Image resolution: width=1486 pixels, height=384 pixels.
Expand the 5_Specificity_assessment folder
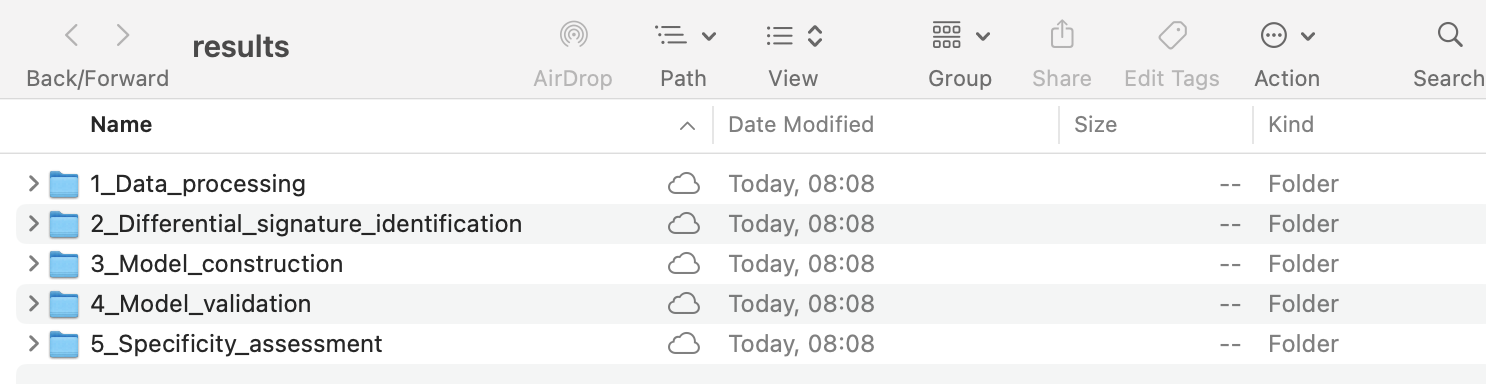(x=33, y=344)
